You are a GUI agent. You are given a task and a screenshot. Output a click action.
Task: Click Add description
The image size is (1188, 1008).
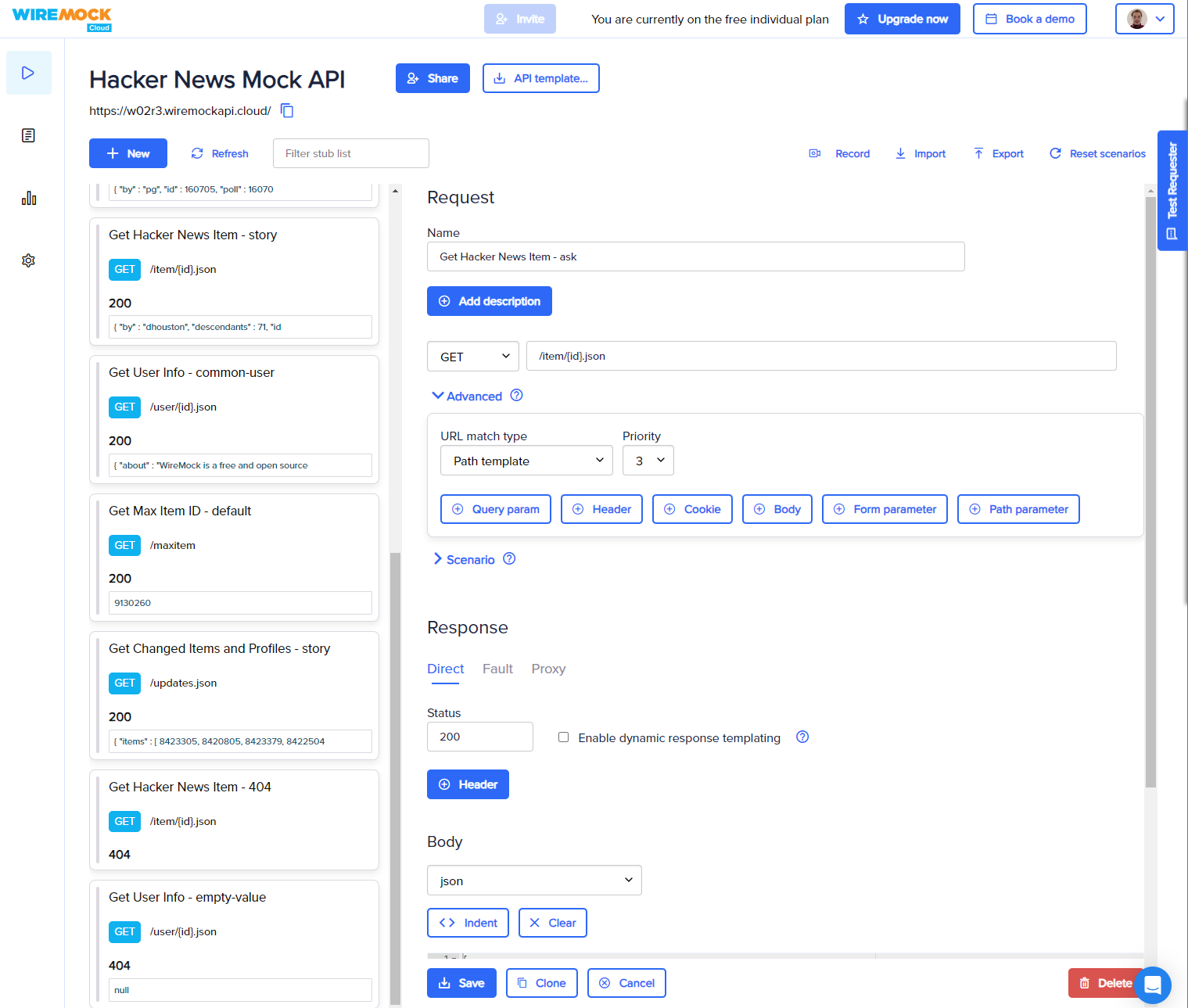point(490,301)
